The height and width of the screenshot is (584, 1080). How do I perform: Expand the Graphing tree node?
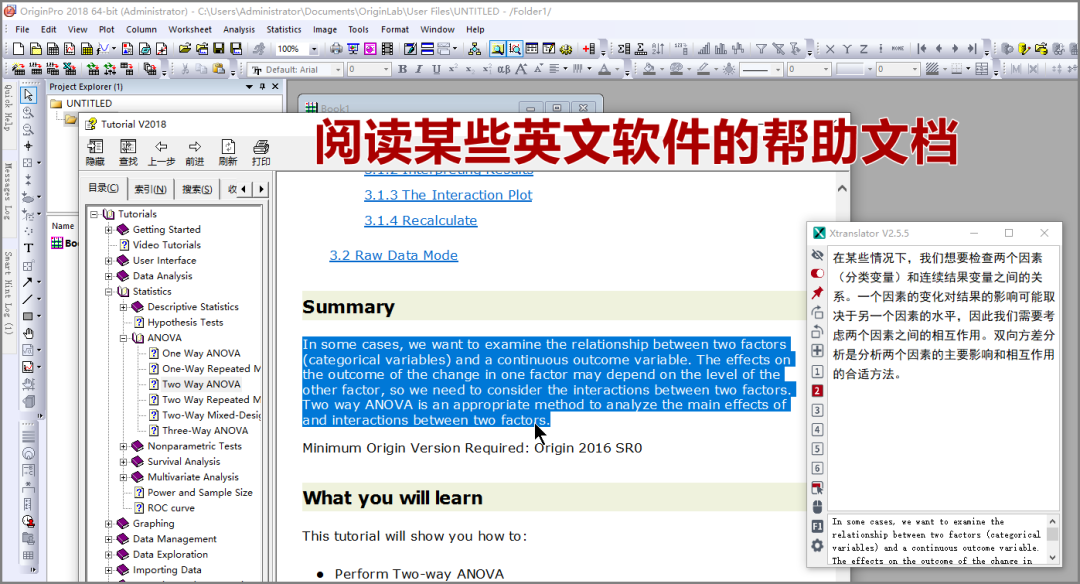108,523
